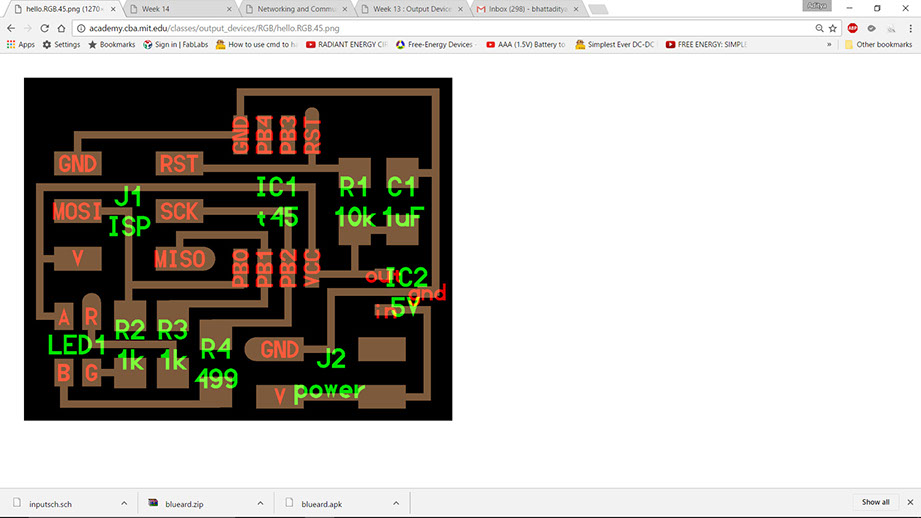
Task: Close the downloads bar
Action: tap(910, 502)
